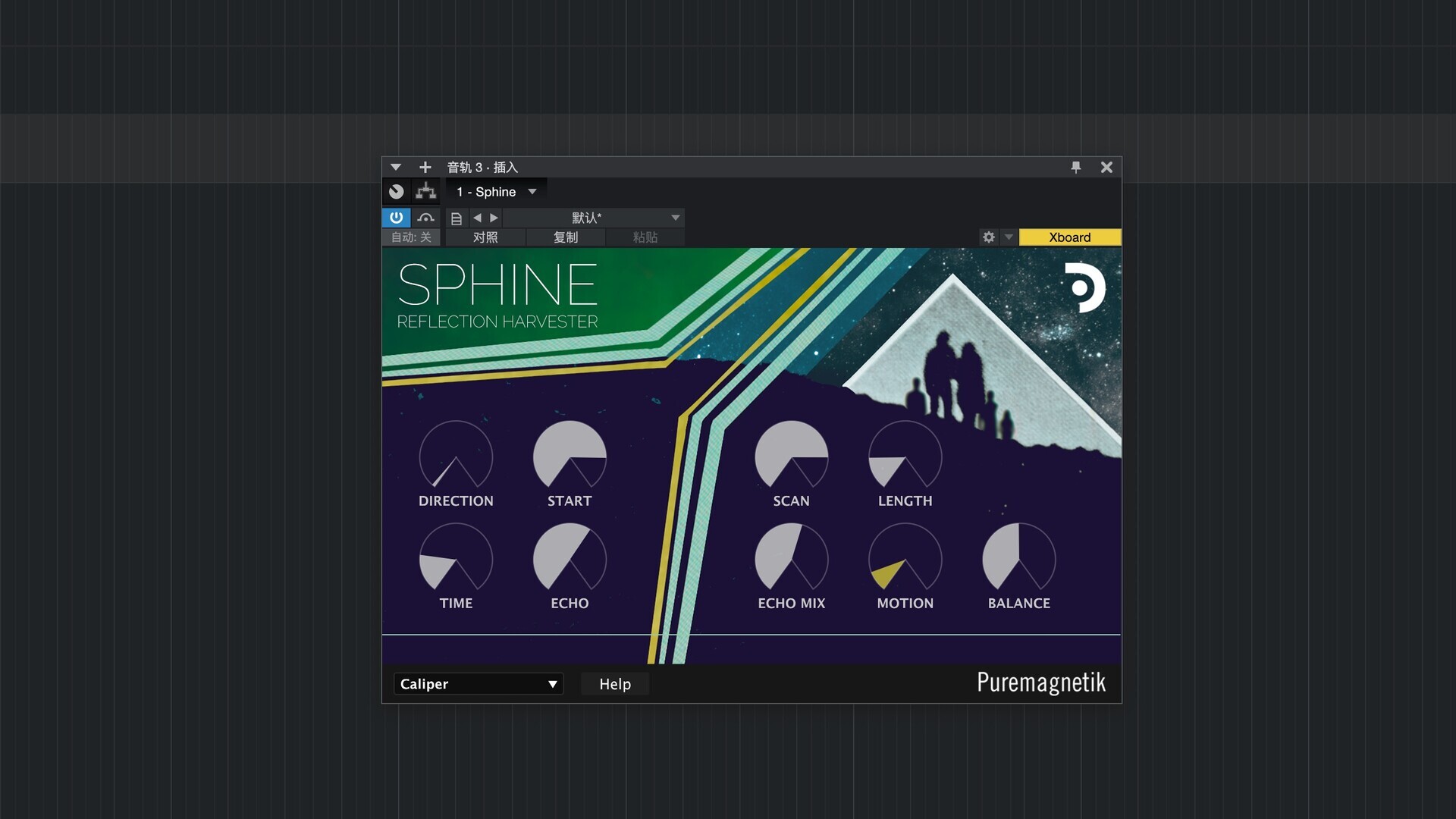Open the Caliper preset dropdown

(478, 684)
